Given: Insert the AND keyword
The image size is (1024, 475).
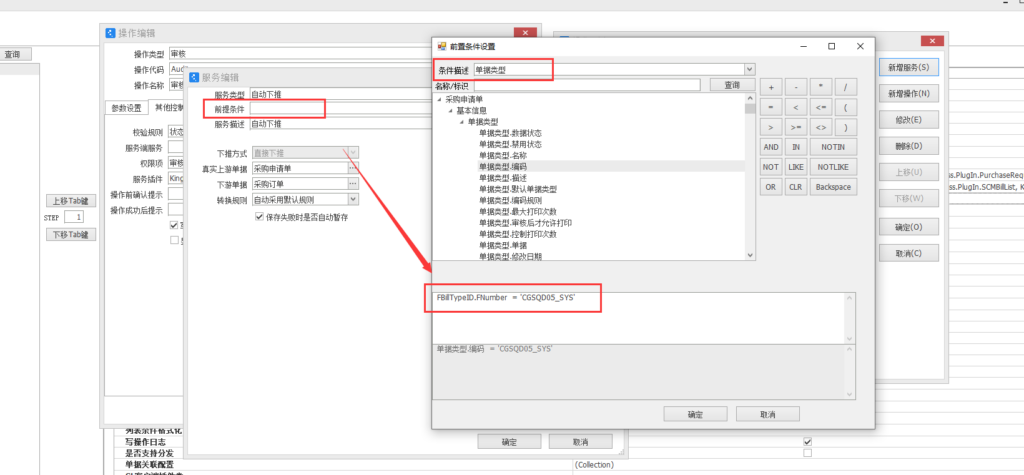Looking at the screenshot, I should point(771,147).
